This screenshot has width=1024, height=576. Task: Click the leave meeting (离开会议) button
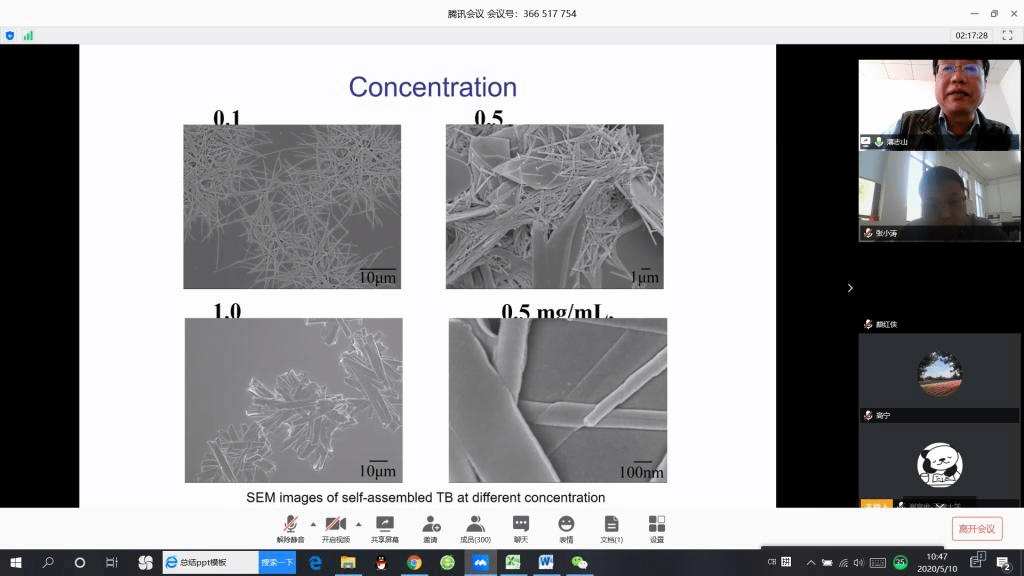pyautogui.click(x=976, y=528)
